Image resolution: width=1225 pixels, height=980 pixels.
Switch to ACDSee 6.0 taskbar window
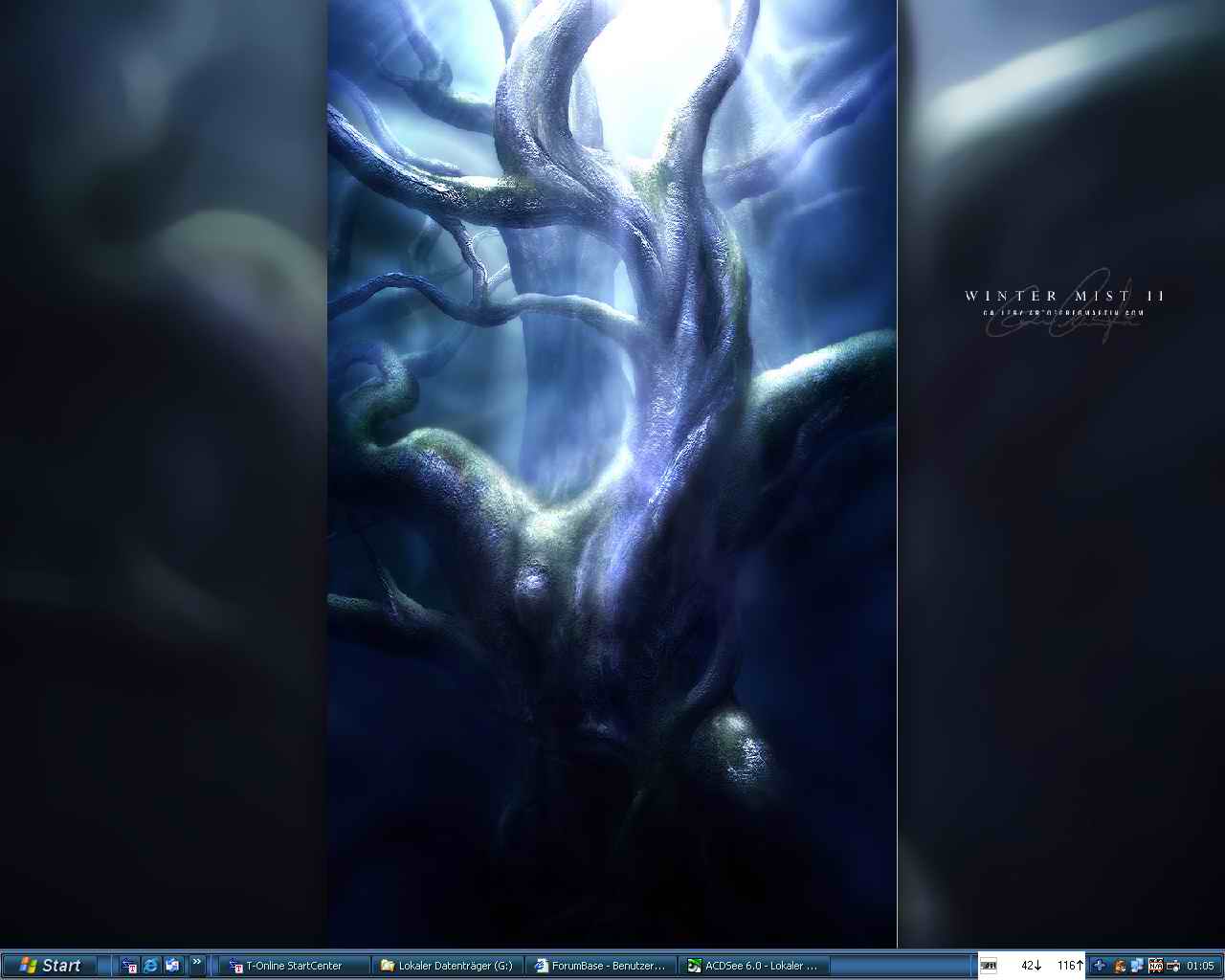pos(755,966)
